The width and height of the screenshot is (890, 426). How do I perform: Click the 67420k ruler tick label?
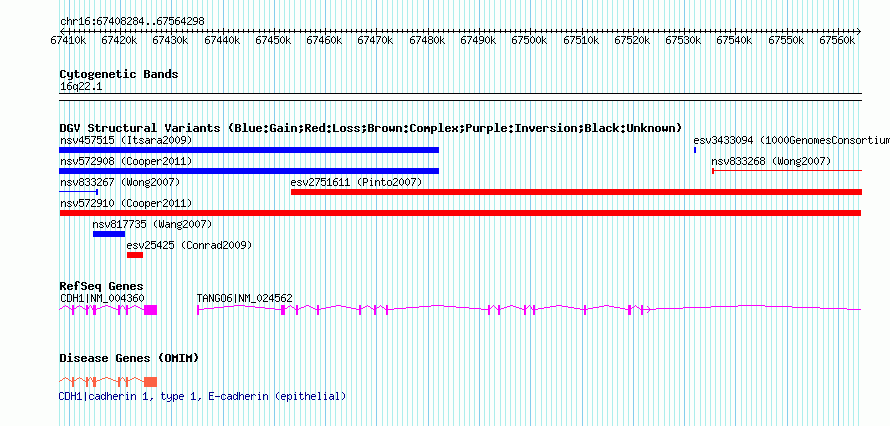click(x=120, y=40)
